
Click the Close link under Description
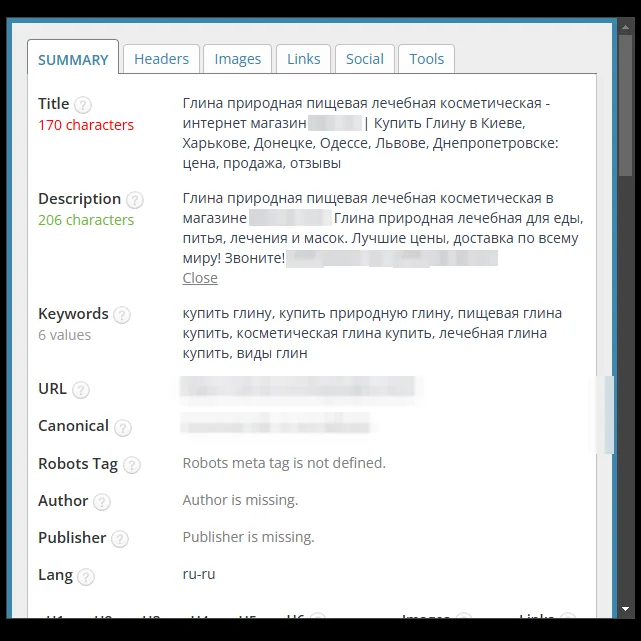click(x=200, y=278)
